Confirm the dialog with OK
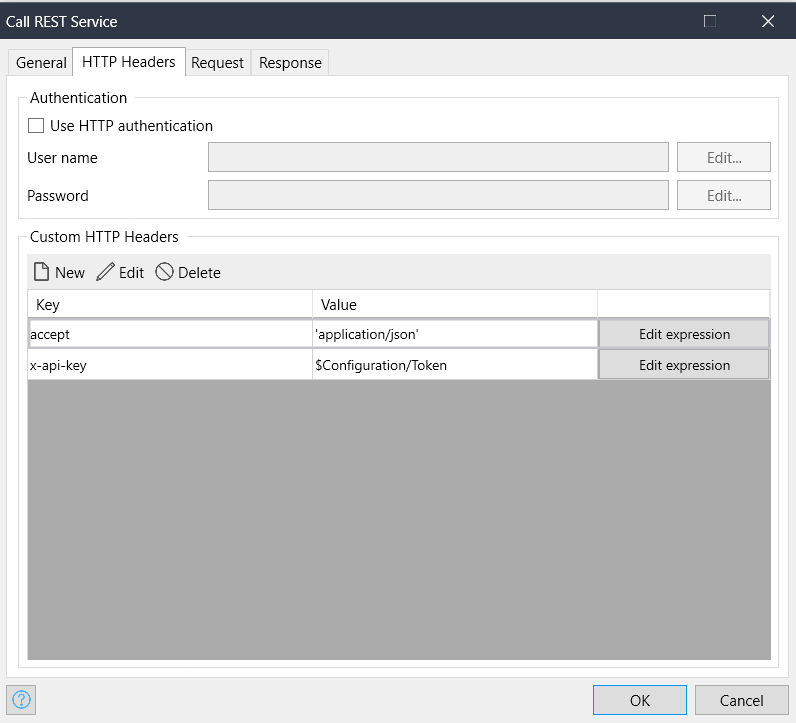 (639, 700)
